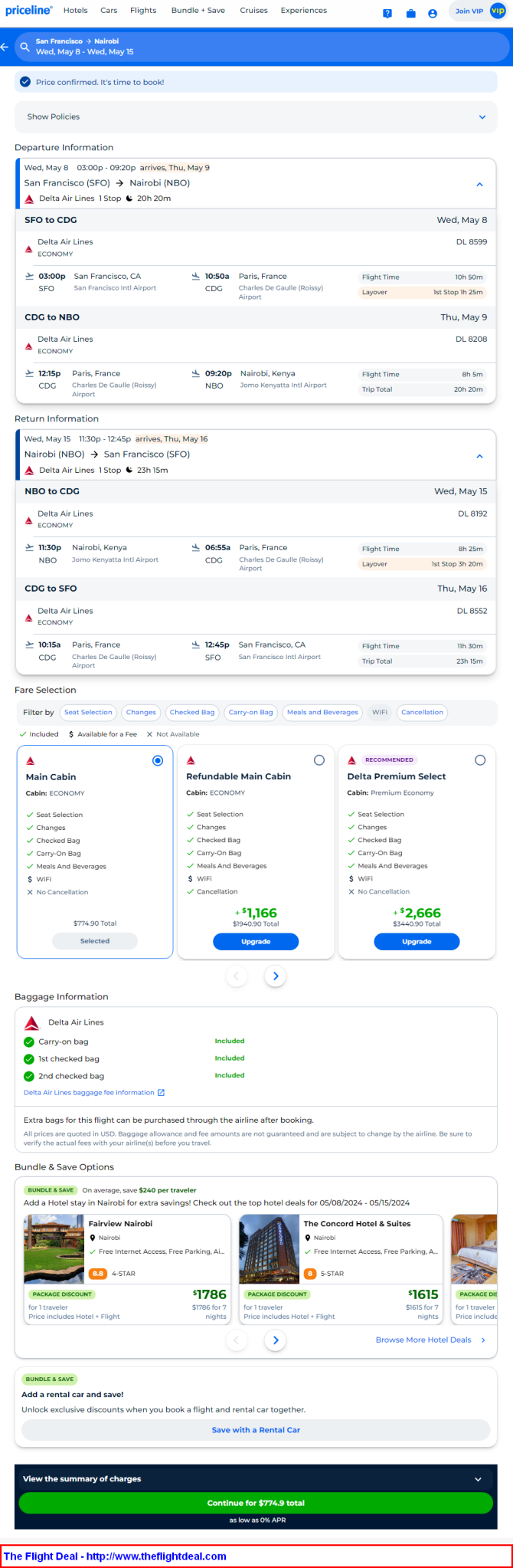Click the takeoff icon beside 03:00p SFO
513x1568 pixels.
coord(30,276)
